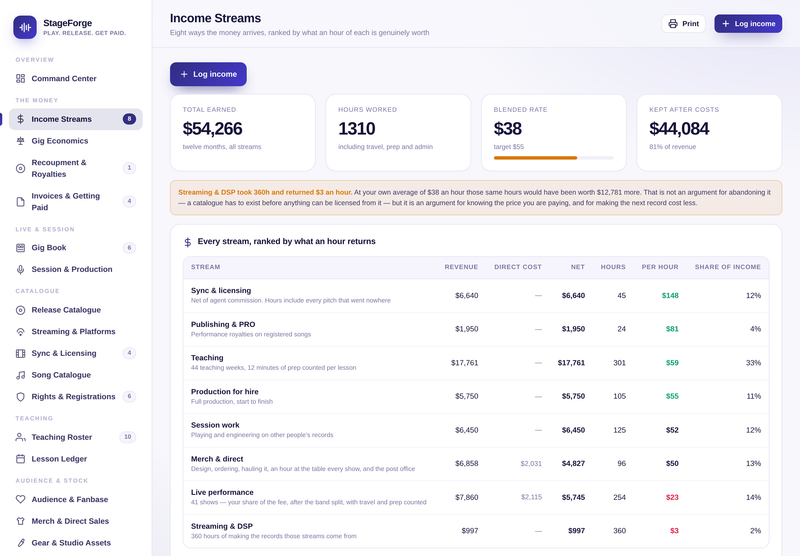Click the Income Streams dollar icon in sidebar
The width and height of the screenshot is (800, 556).
point(20,119)
